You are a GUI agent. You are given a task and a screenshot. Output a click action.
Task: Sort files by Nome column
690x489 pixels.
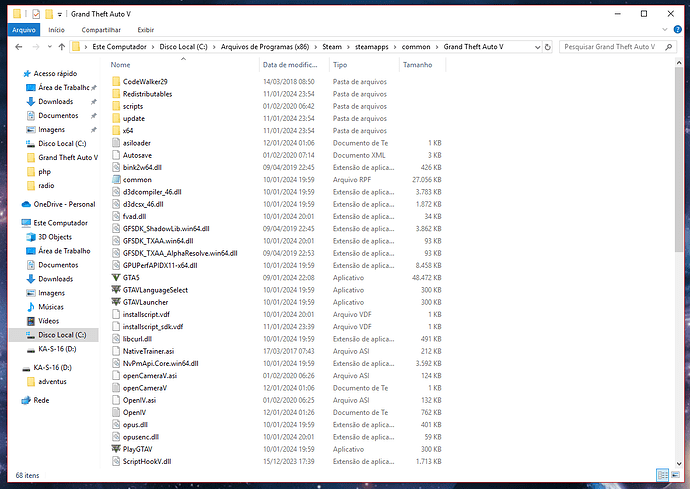[183, 65]
